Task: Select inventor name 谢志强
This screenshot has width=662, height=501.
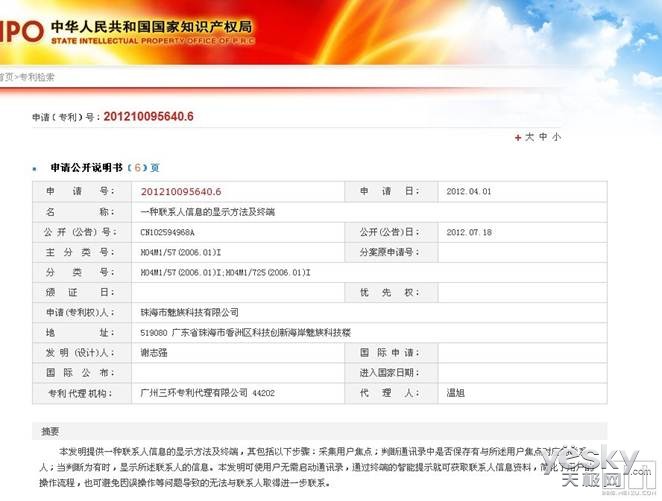Action: [154, 353]
